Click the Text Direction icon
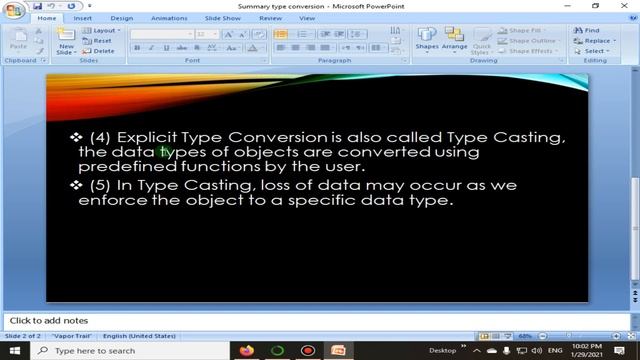Viewport: 640px width, 360px height. coord(395,31)
